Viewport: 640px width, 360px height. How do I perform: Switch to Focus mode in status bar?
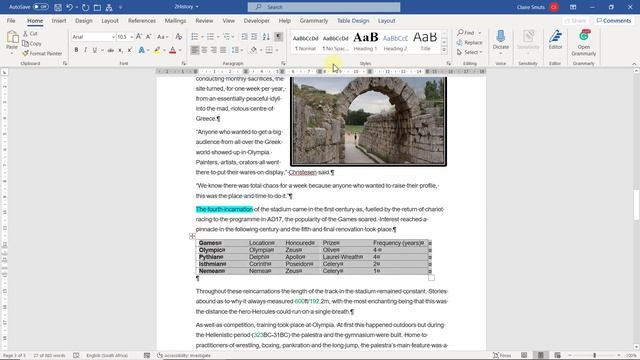(502, 356)
